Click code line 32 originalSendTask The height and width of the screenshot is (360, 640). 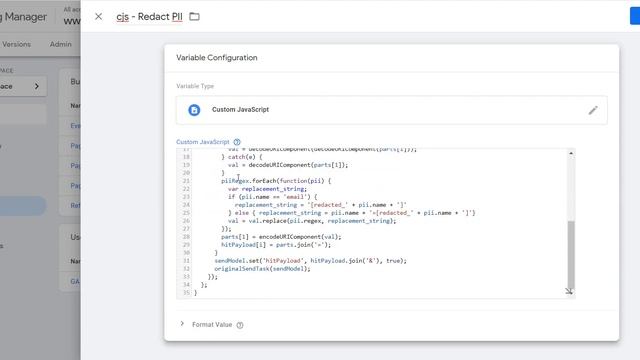(262, 269)
